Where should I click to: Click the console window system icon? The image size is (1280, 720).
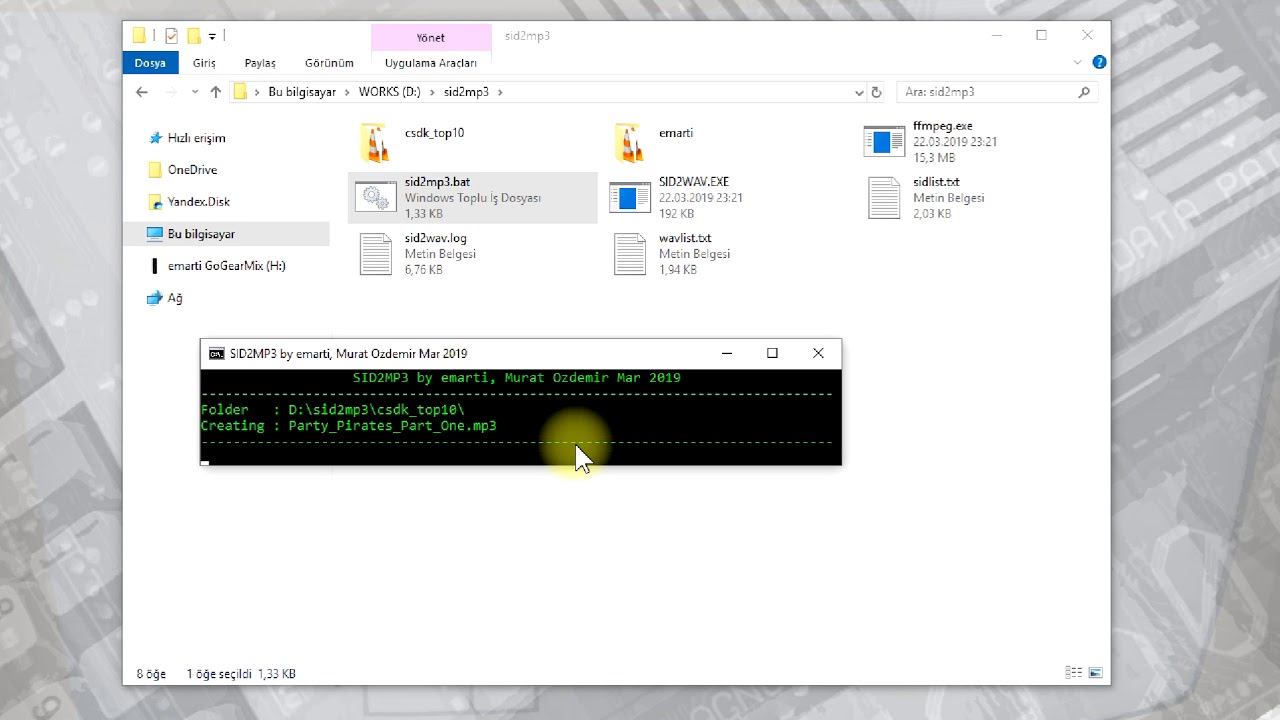tap(216, 353)
